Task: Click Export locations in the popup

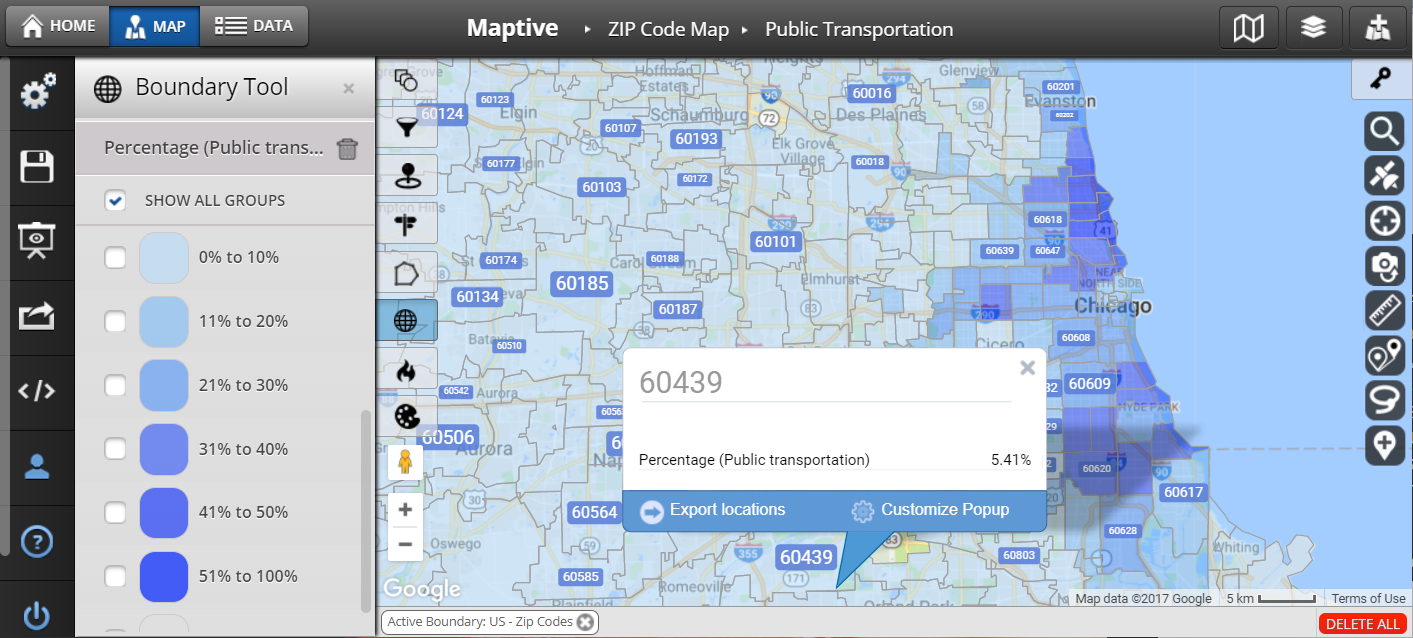Action: tap(713, 510)
